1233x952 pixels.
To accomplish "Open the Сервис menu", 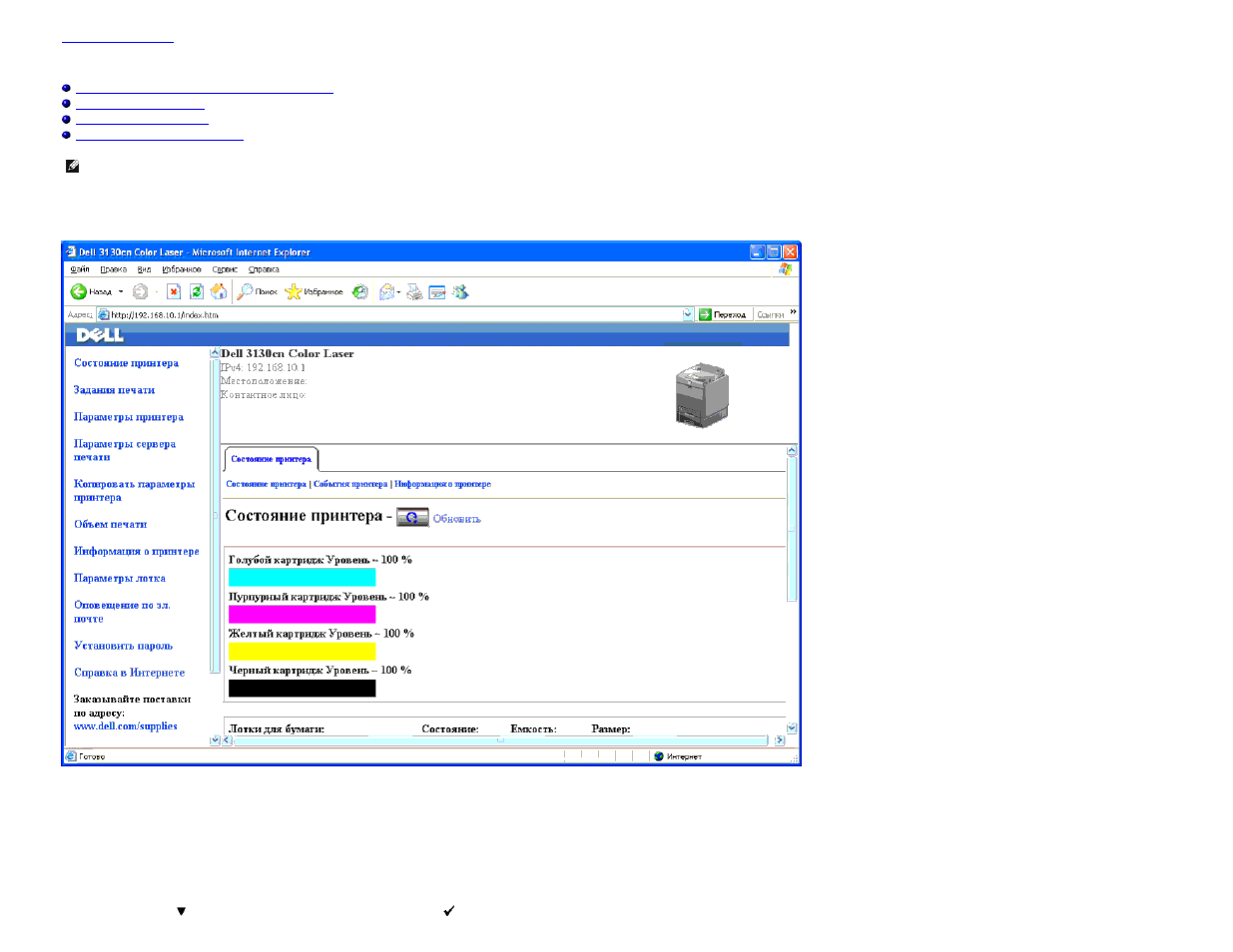I will (225, 269).
